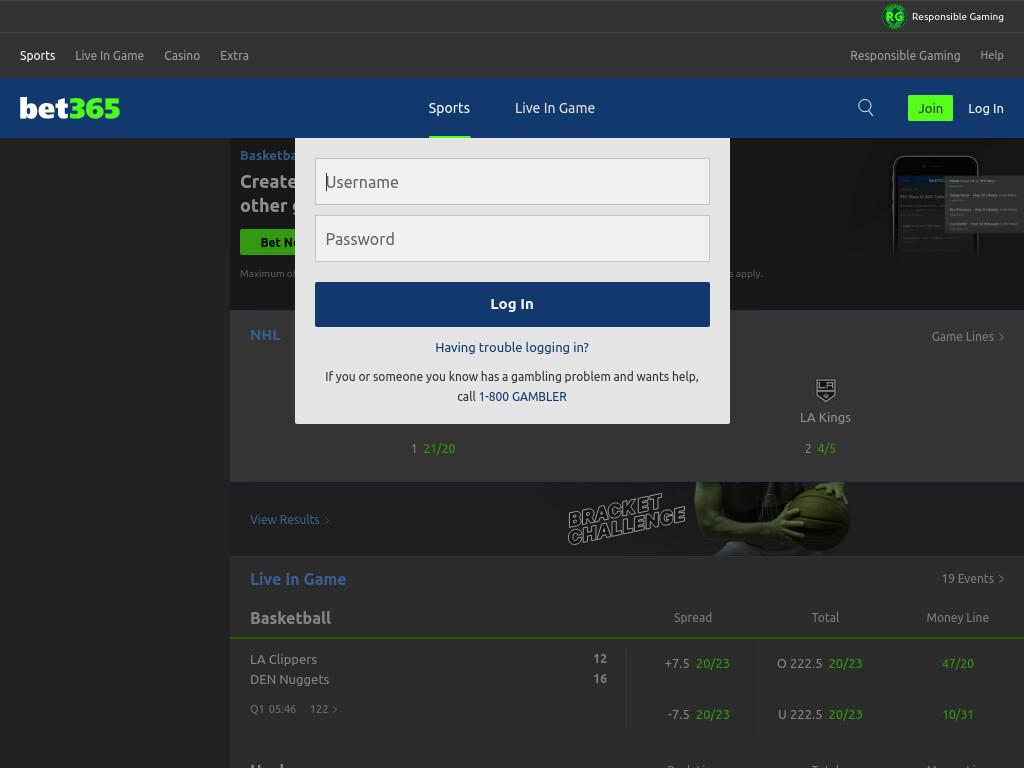The image size is (1024, 768).
Task: Click DEN Nuggets team name
Action: [289, 679]
